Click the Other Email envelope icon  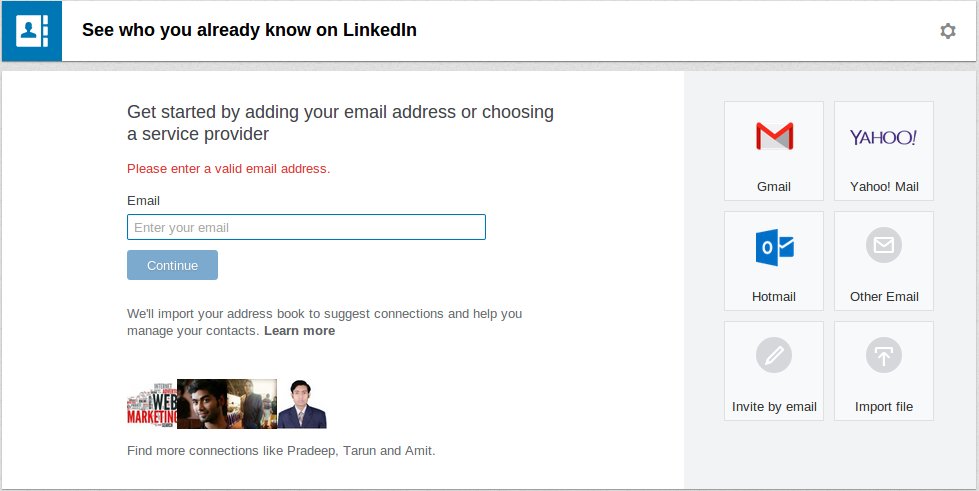click(883, 245)
